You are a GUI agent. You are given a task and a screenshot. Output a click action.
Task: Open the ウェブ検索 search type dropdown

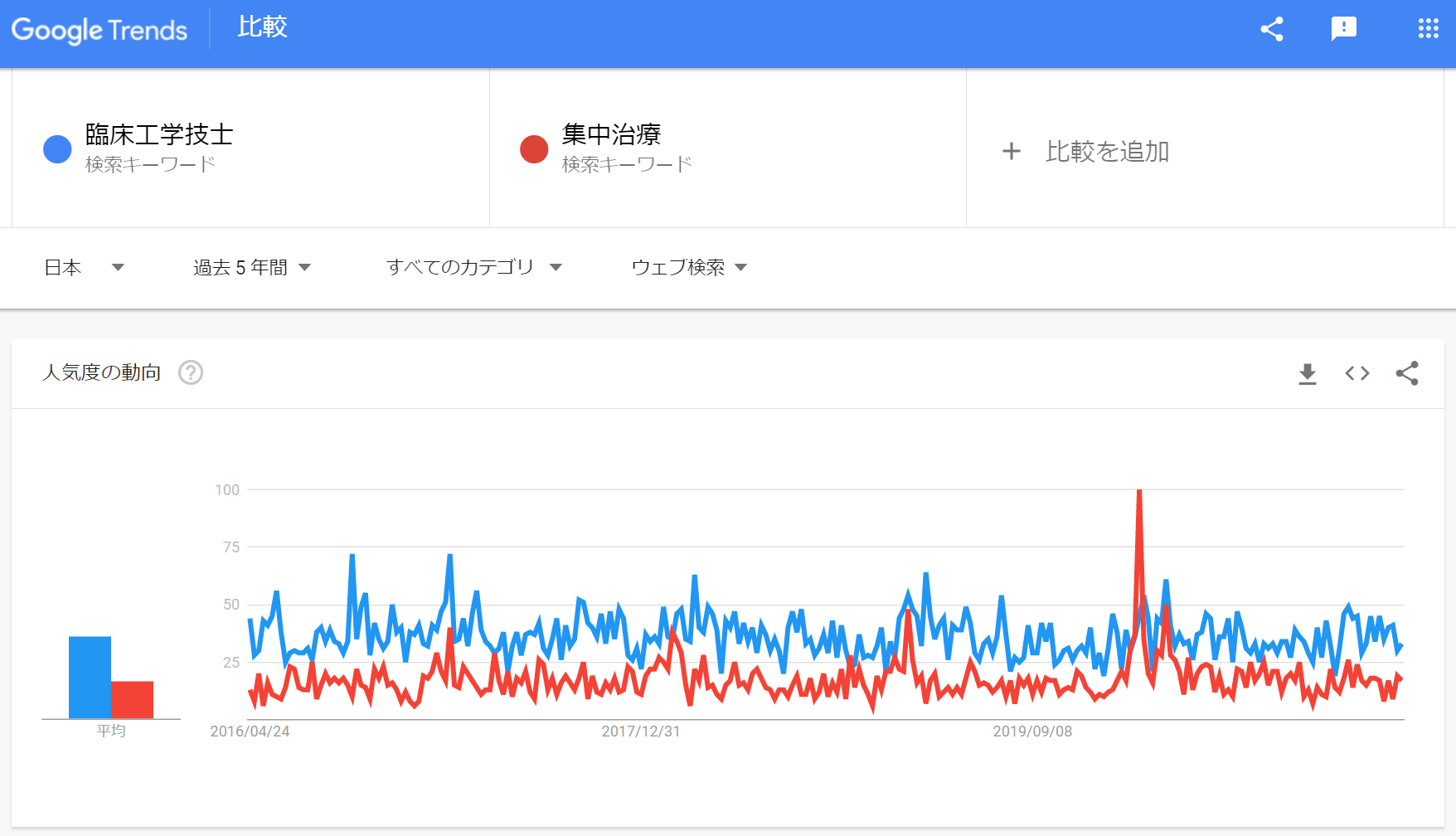click(689, 267)
